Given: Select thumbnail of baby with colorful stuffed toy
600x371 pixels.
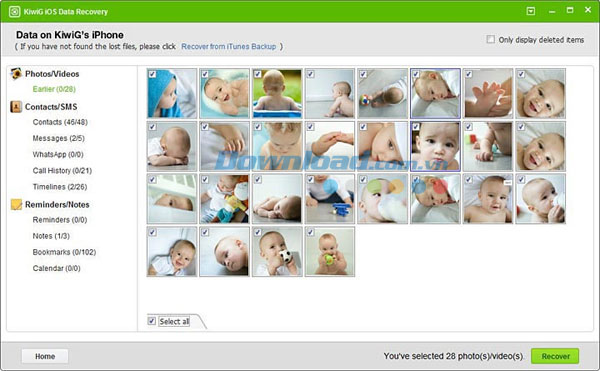Looking at the screenshot, I should [x=225, y=199].
